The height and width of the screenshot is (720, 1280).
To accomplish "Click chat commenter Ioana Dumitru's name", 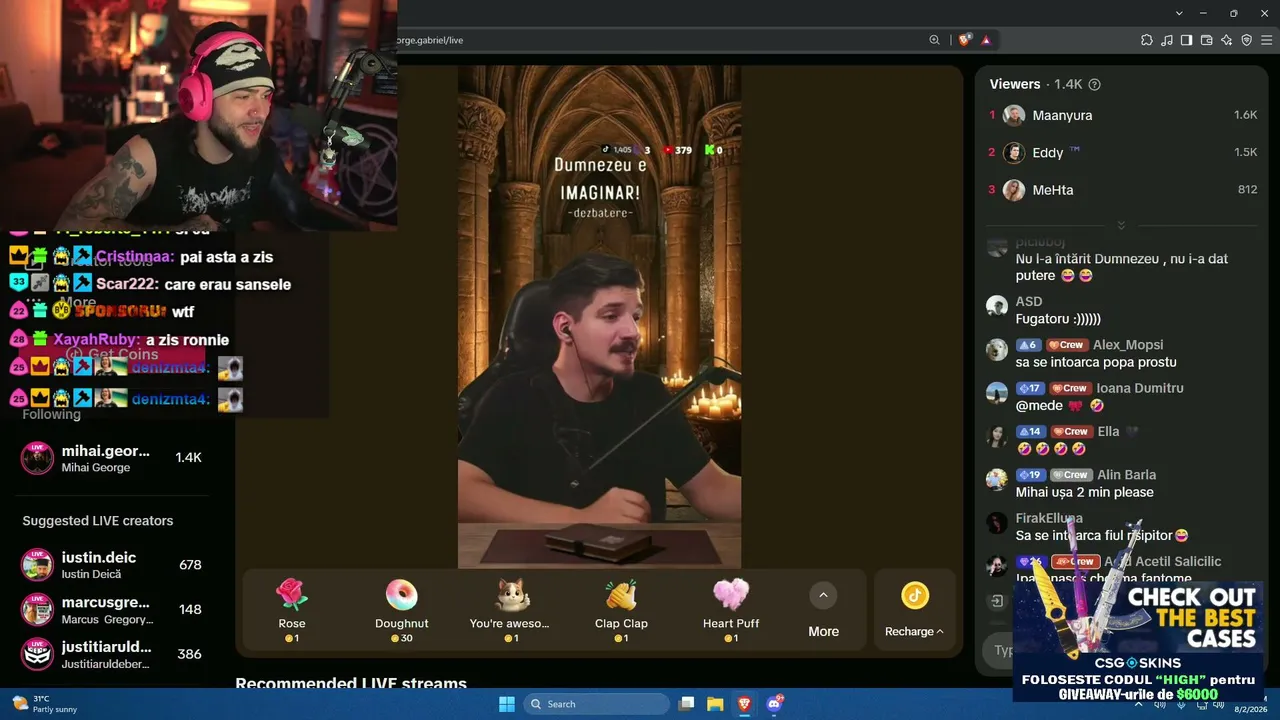I will 1140,388.
